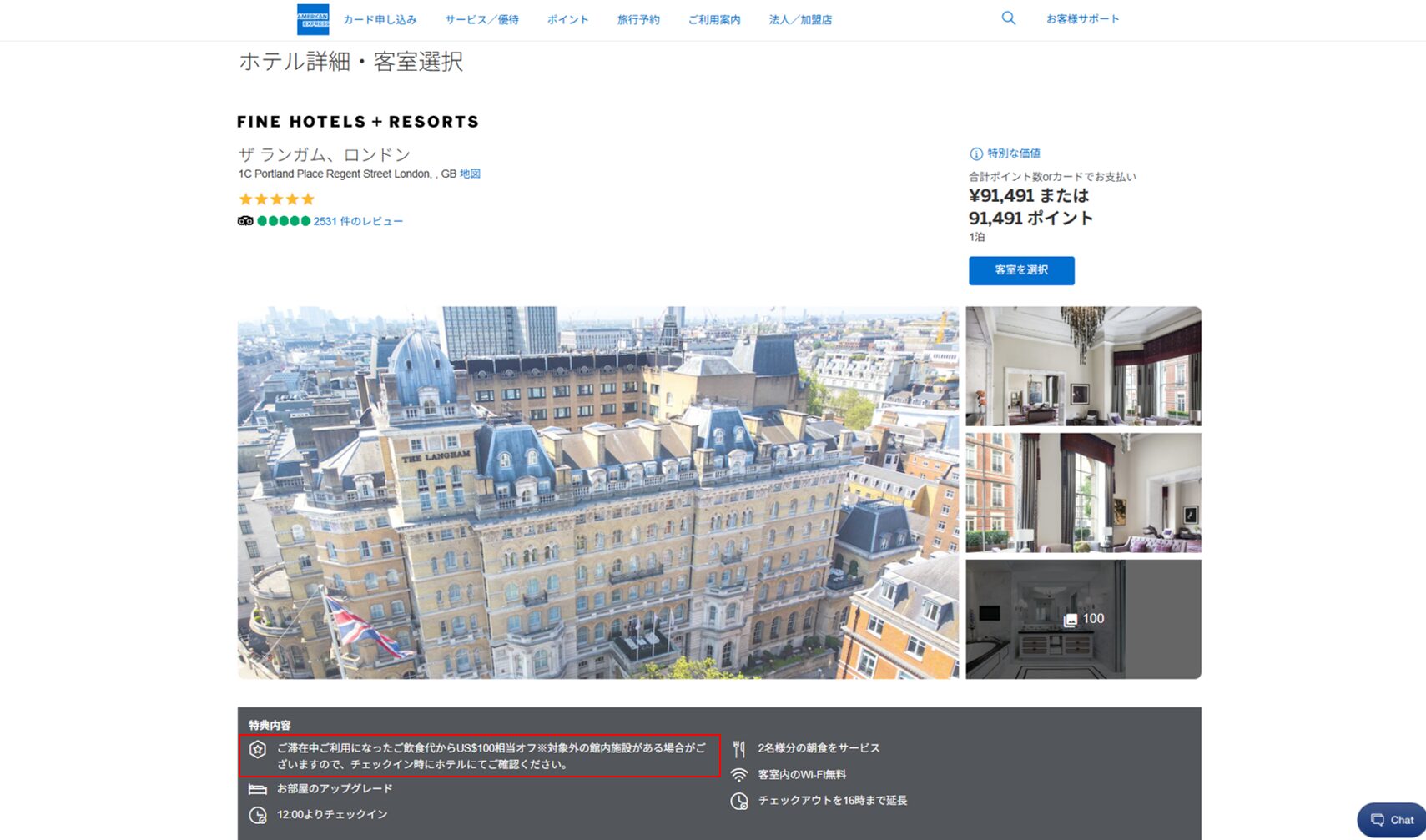Click the TripAdvisor owl icon
1426x840 pixels.
coord(245,221)
